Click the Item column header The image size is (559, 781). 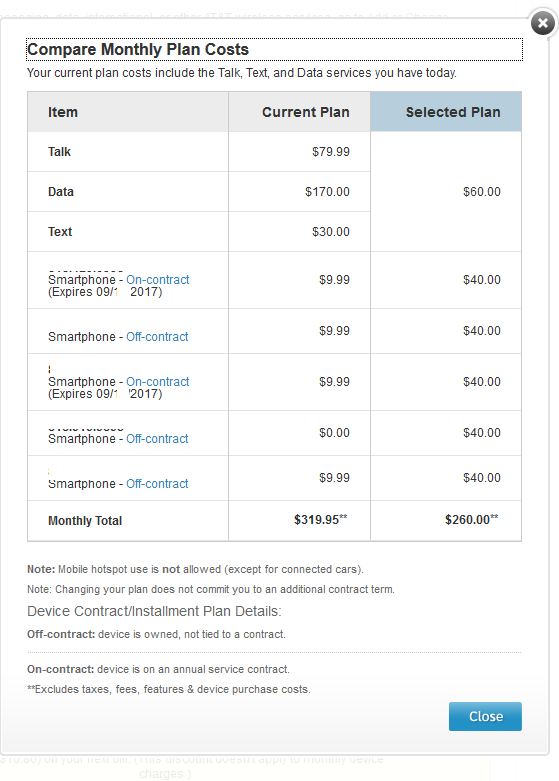(x=128, y=112)
